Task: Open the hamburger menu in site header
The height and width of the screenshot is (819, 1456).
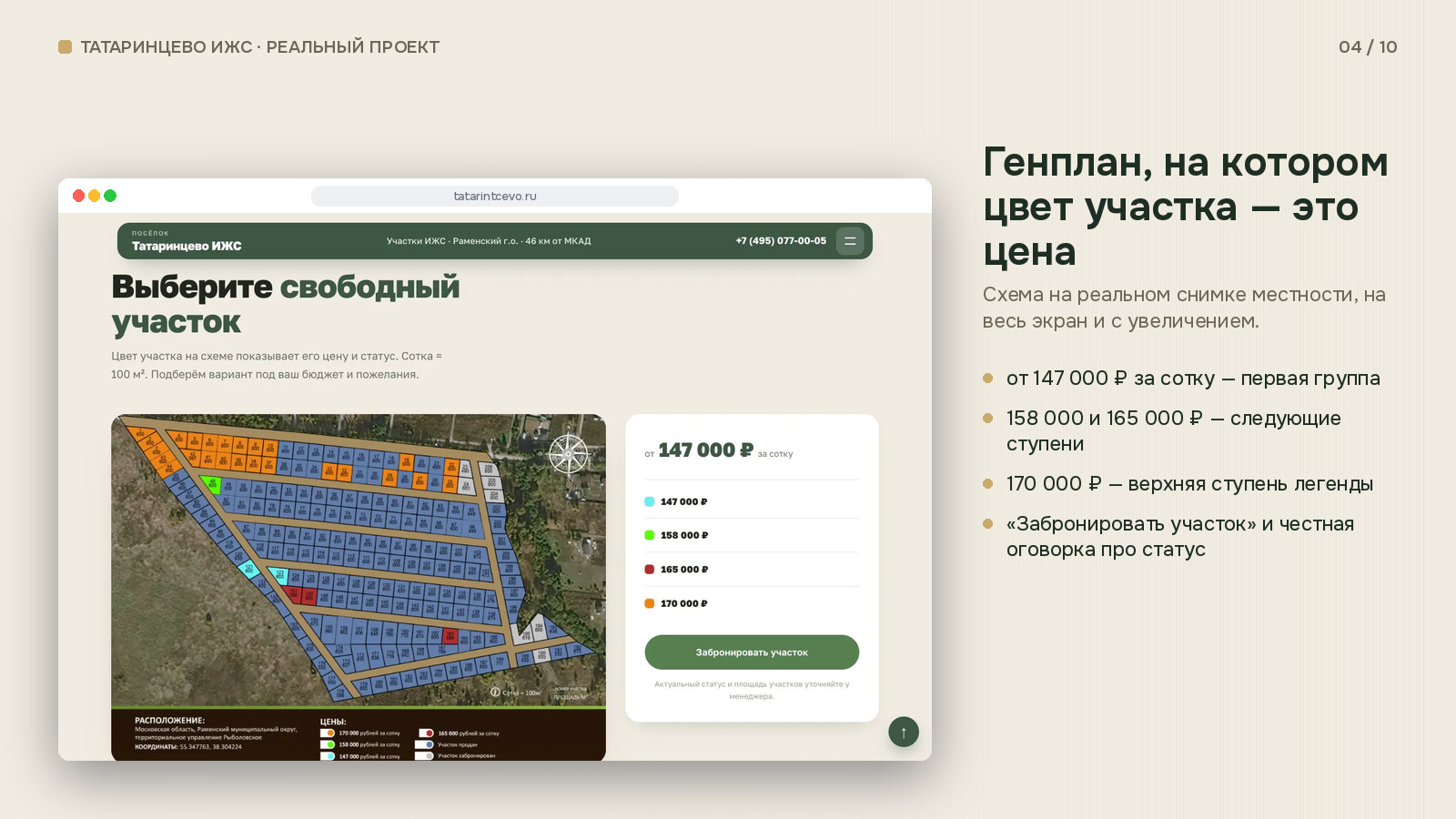Action: [x=850, y=241]
